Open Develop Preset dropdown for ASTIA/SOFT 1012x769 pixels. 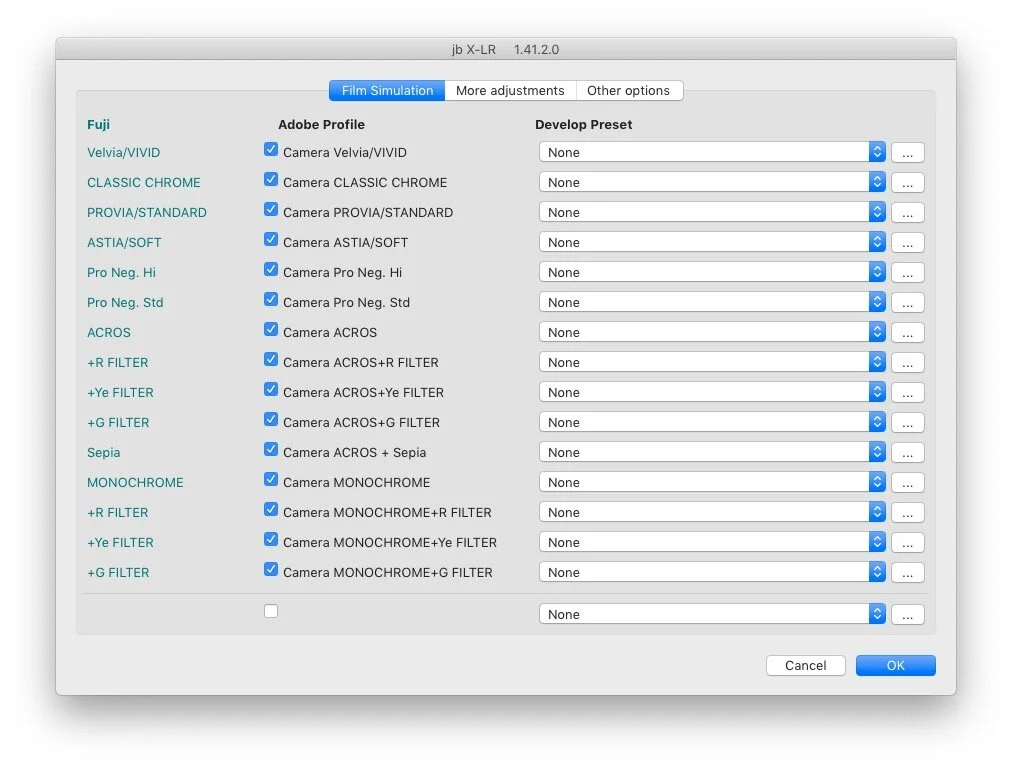[x=712, y=242]
